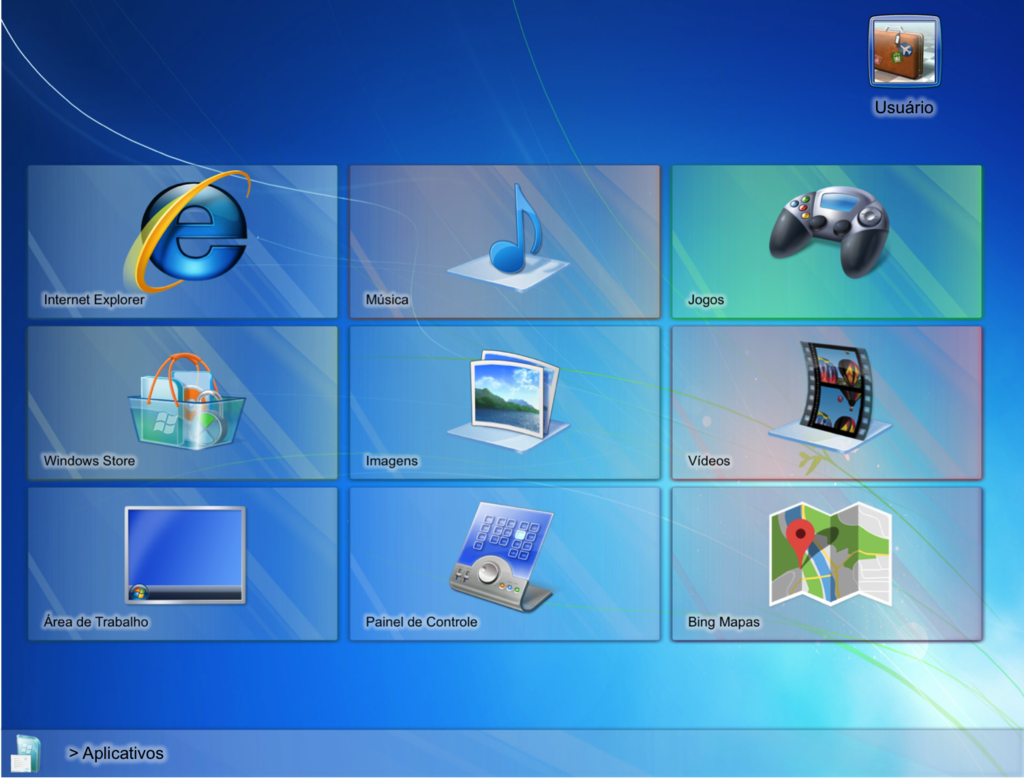This screenshot has width=1024, height=778.
Task: Click the icon at the bottom-left bar
Action: click(x=24, y=754)
